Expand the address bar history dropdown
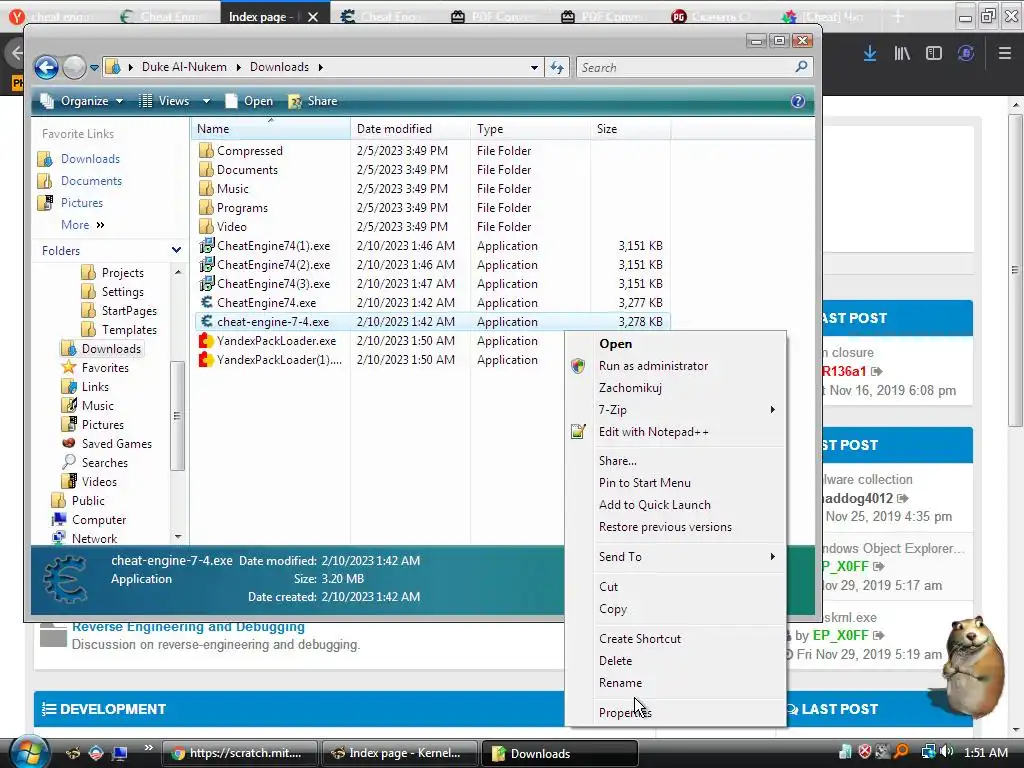Screen dimensions: 1024x768 point(534,67)
